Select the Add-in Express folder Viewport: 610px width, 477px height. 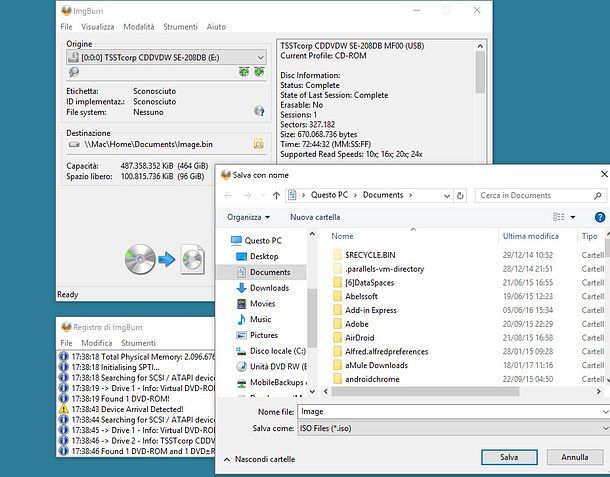coord(365,310)
